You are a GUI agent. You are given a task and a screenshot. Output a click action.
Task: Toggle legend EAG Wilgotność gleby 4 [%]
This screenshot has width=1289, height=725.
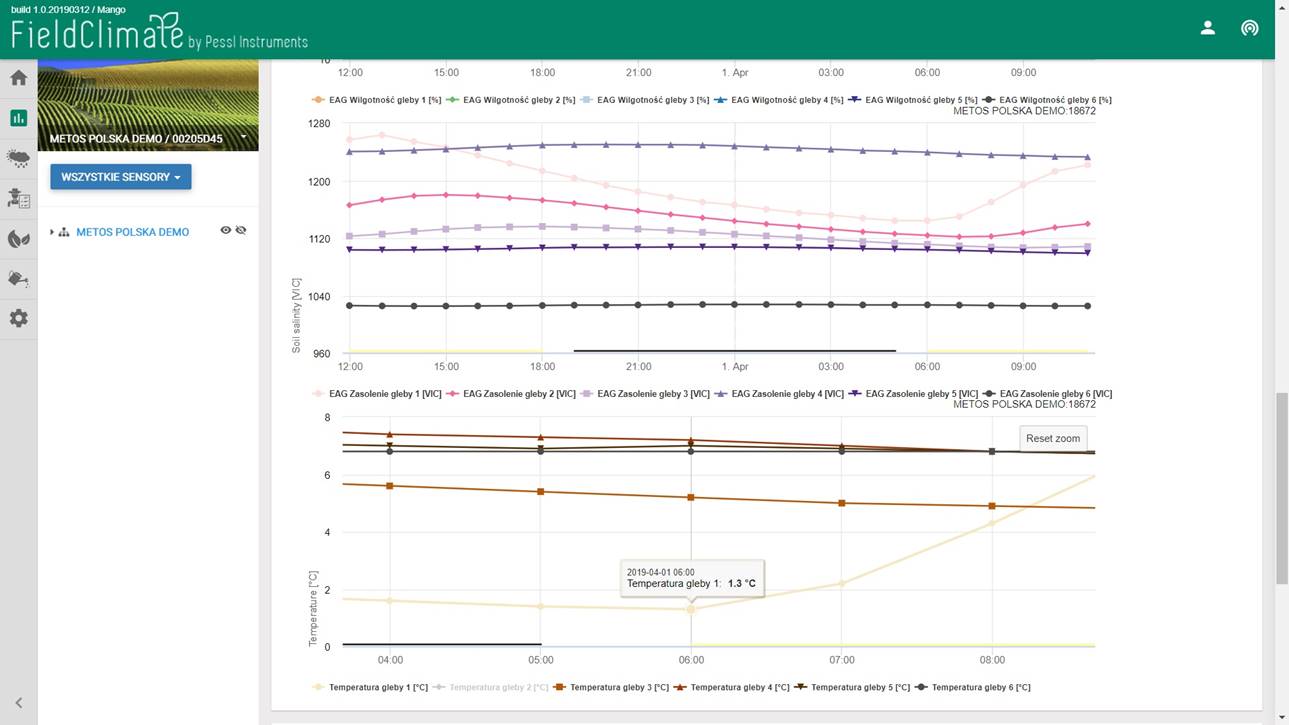(x=777, y=100)
